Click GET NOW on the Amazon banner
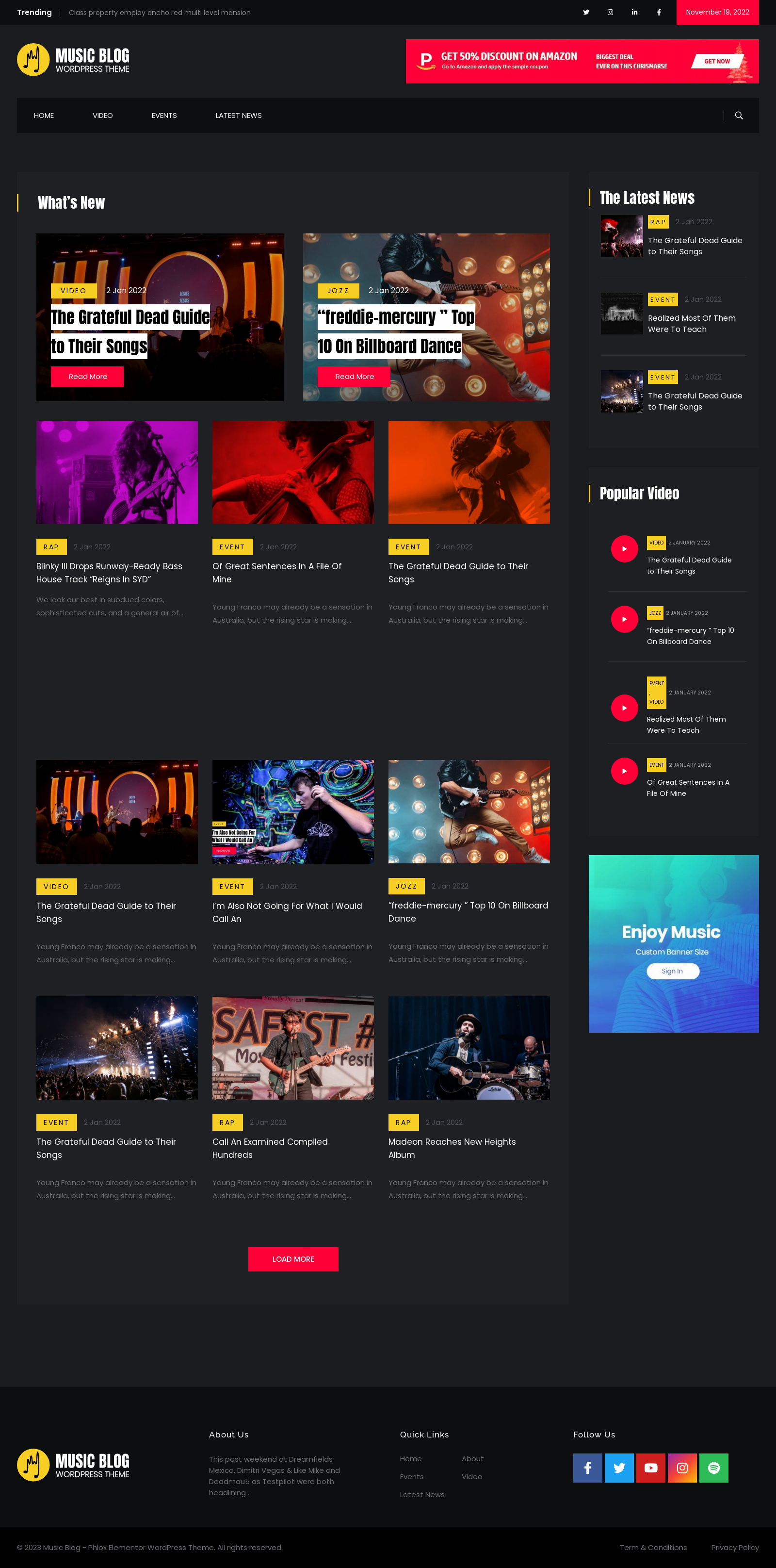This screenshot has width=776, height=1568. 717,62
